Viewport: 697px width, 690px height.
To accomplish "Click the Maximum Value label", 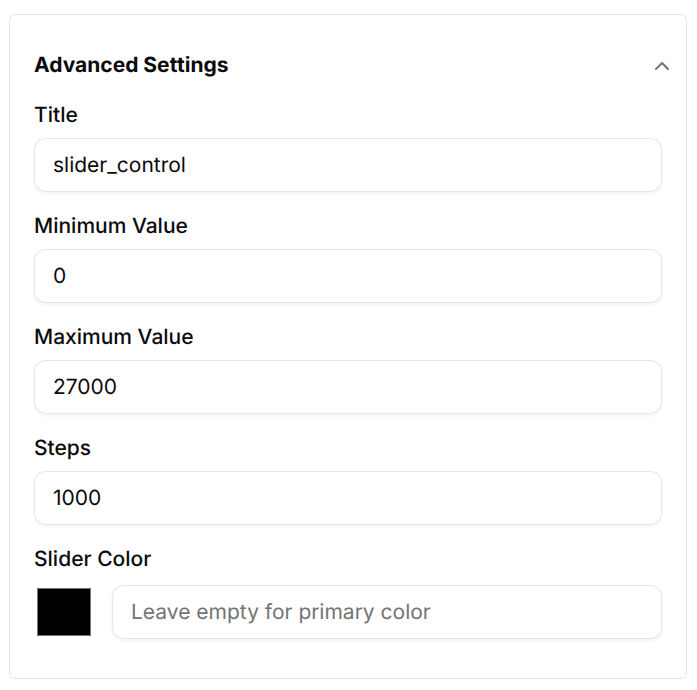I will point(114,337).
